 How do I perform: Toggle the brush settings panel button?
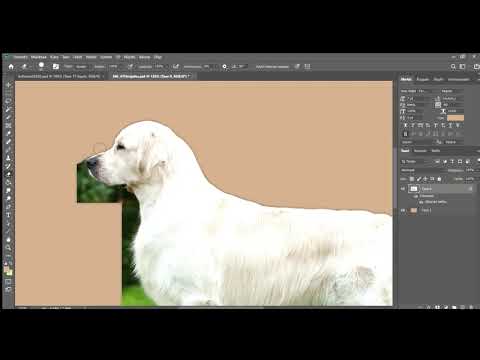pos(56,67)
